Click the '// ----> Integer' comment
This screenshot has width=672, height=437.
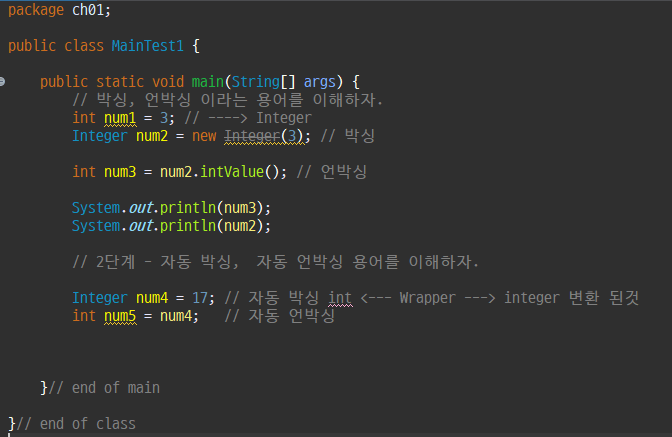[x=248, y=118]
